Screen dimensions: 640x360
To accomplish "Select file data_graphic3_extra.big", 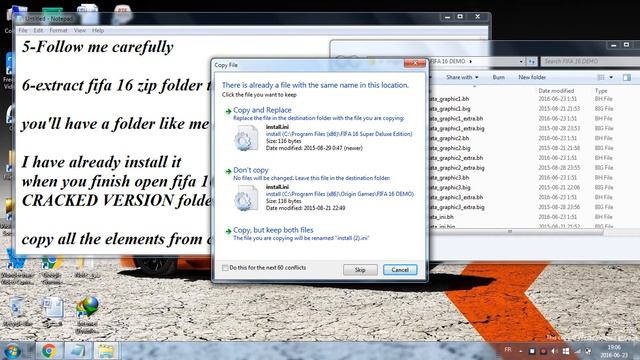I will (x=457, y=207).
